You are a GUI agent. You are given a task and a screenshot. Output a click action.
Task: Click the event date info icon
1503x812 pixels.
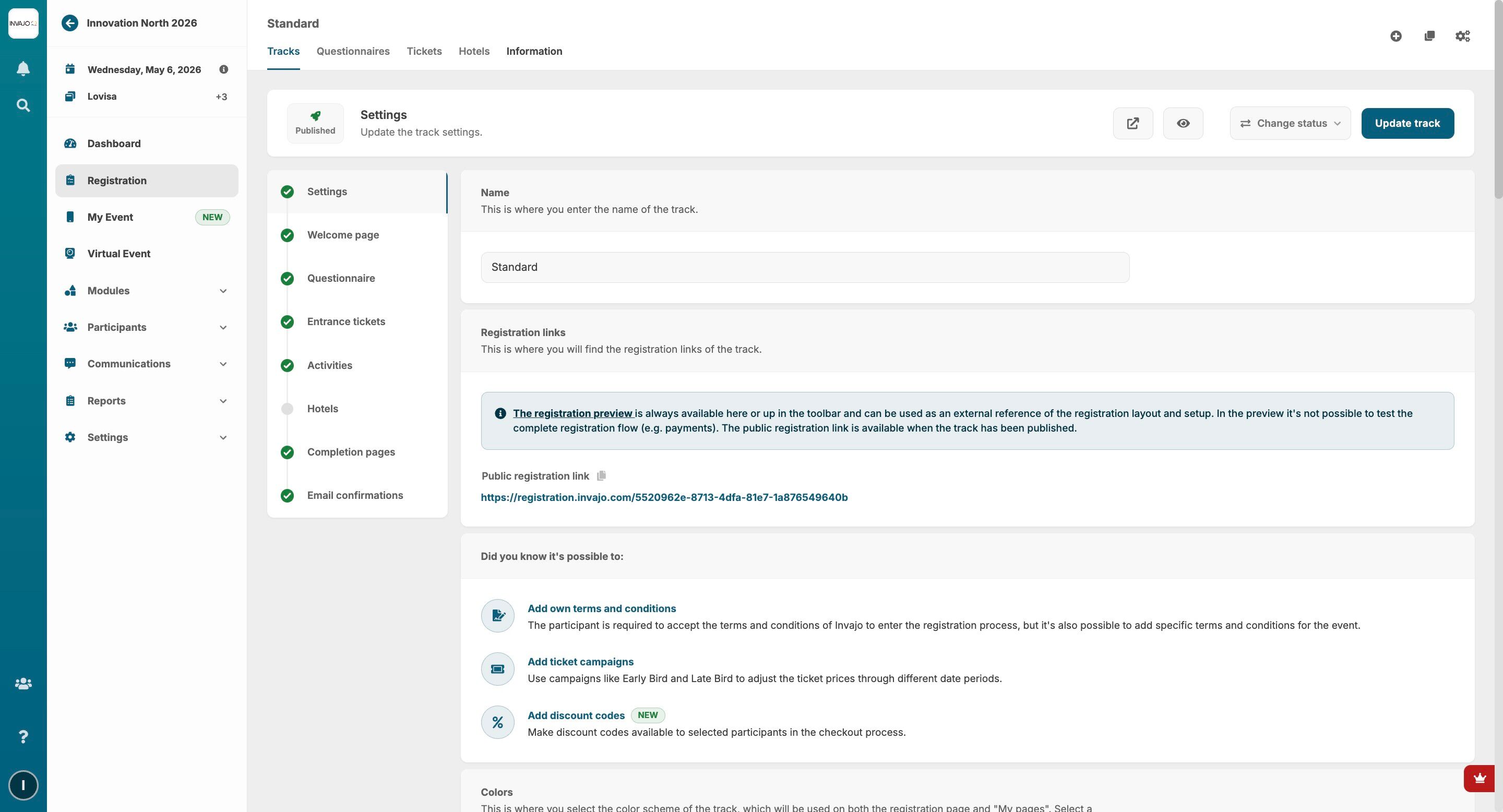(223, 69)
